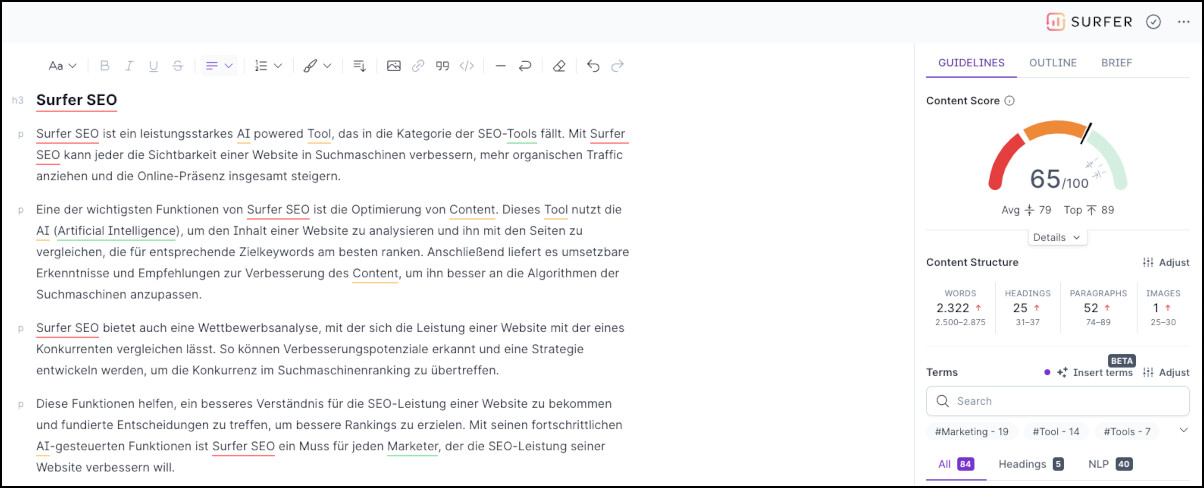This screenshot has height=488, width=1204.
Task: Open the numbered list dropdown
Action: pos(268,66)
